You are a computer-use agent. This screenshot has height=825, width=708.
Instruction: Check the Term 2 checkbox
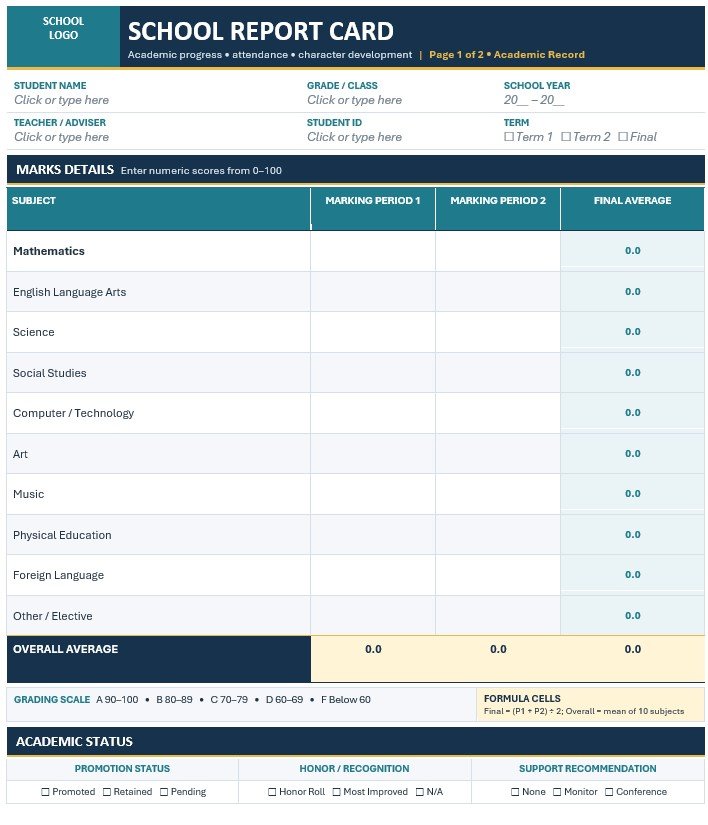click(x=566, y=137)
